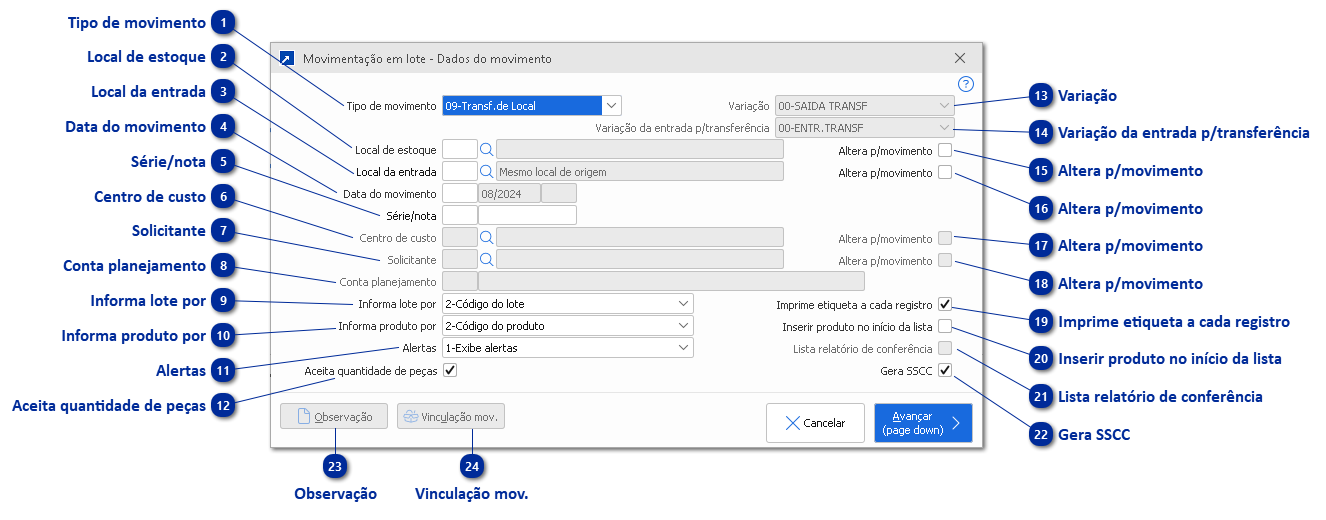Click the search icon for Local de estoque
This screenshot has width=1326, height=520.
click(487, 149)
